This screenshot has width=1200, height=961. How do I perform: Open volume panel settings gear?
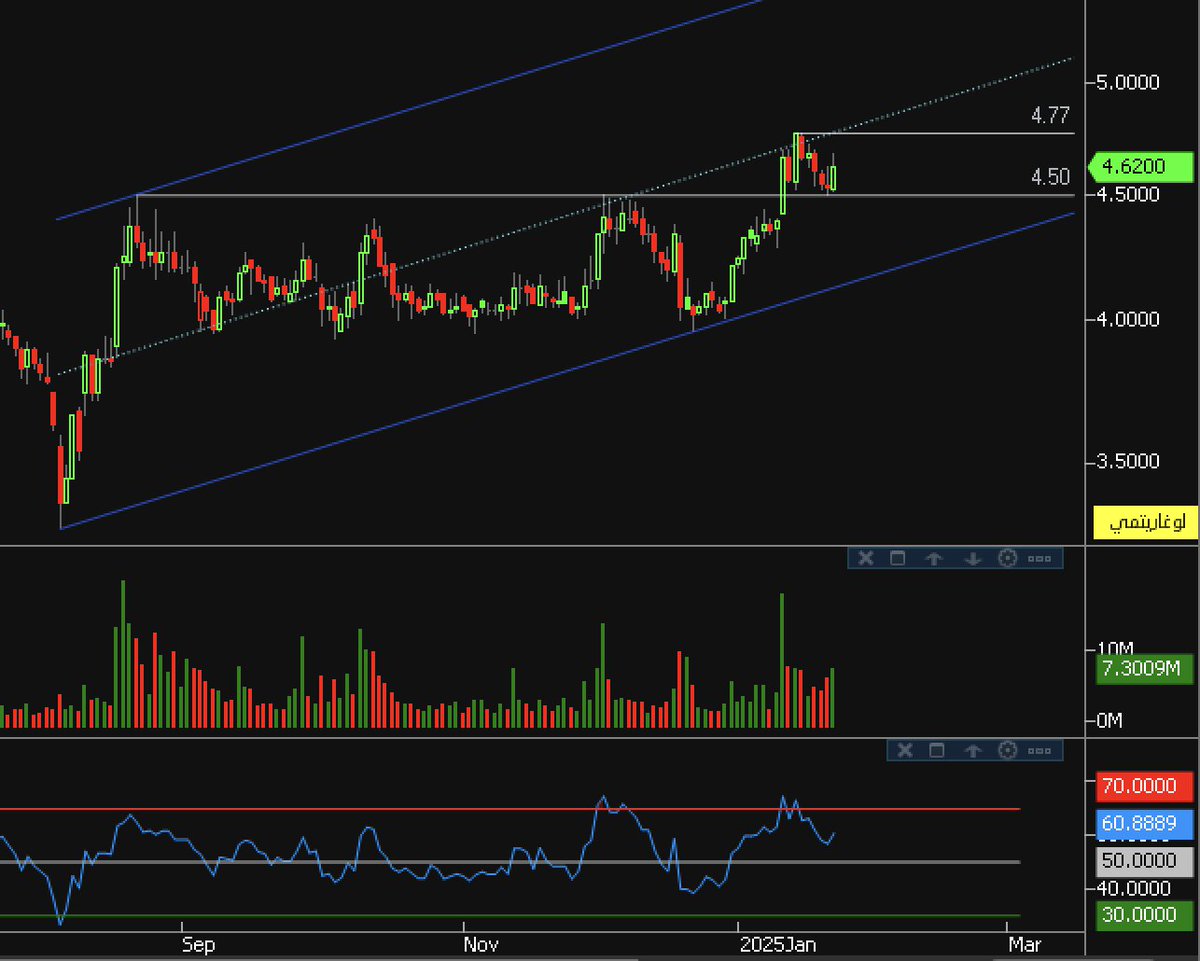[1008, 558]
